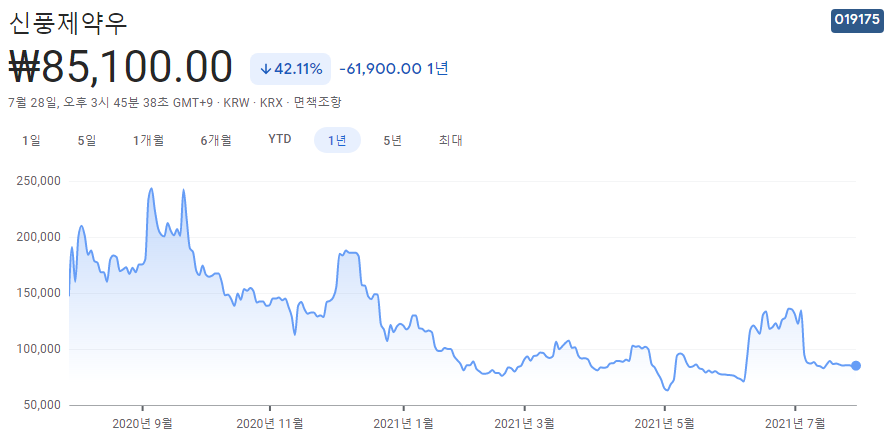Click the stock name 신풍제약우
Image resolution: width=893 pixels, height=444 pixels.
[x=69, y=23]
